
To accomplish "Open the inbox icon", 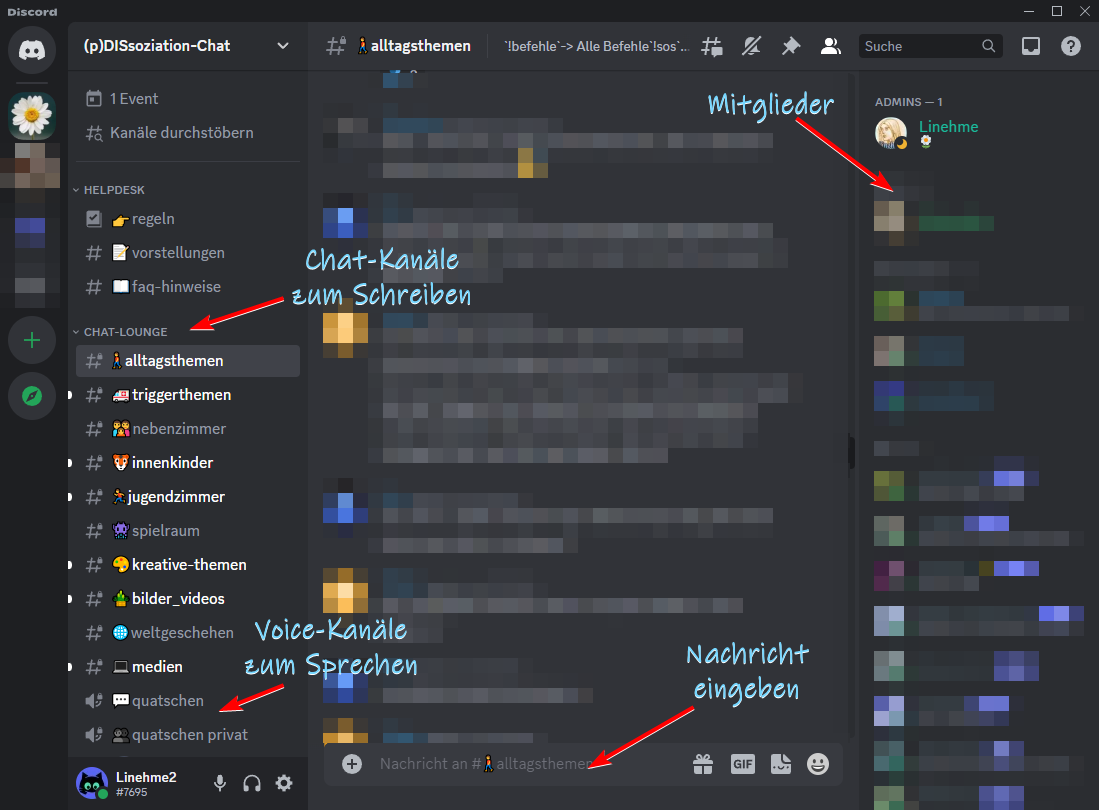I will coord(1030,46).
